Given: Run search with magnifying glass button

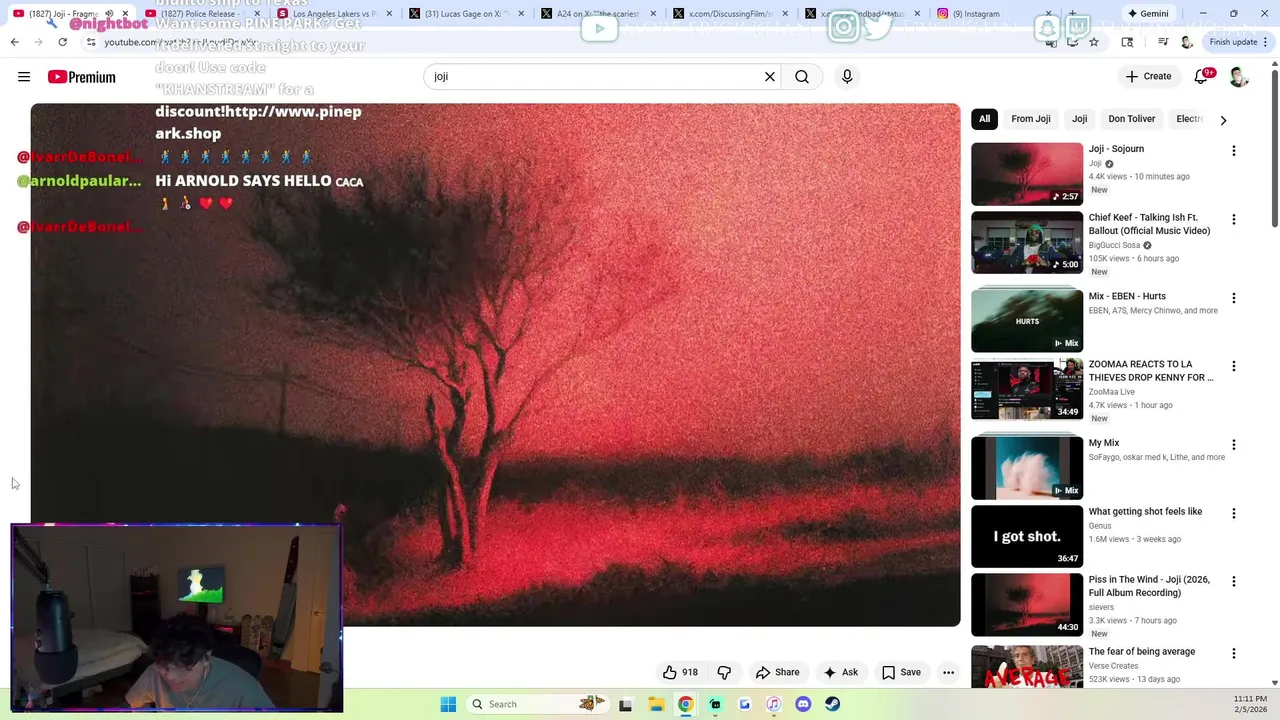Looking at the screenshot, I should [x=802, y=77].
